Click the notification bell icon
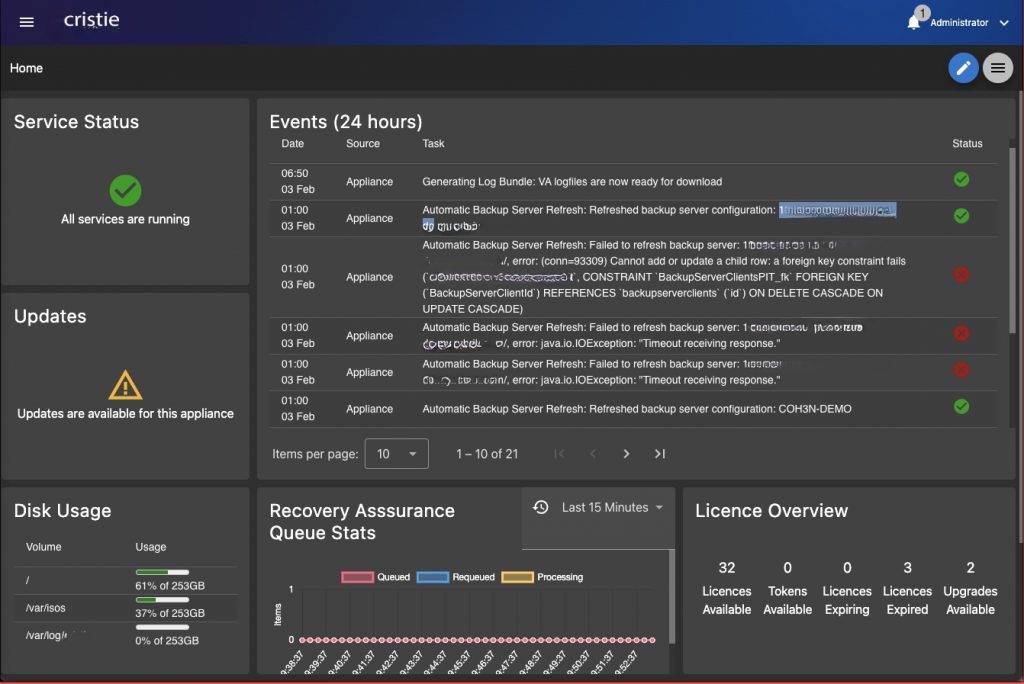 pyautogui.click(x=913, y=22)
